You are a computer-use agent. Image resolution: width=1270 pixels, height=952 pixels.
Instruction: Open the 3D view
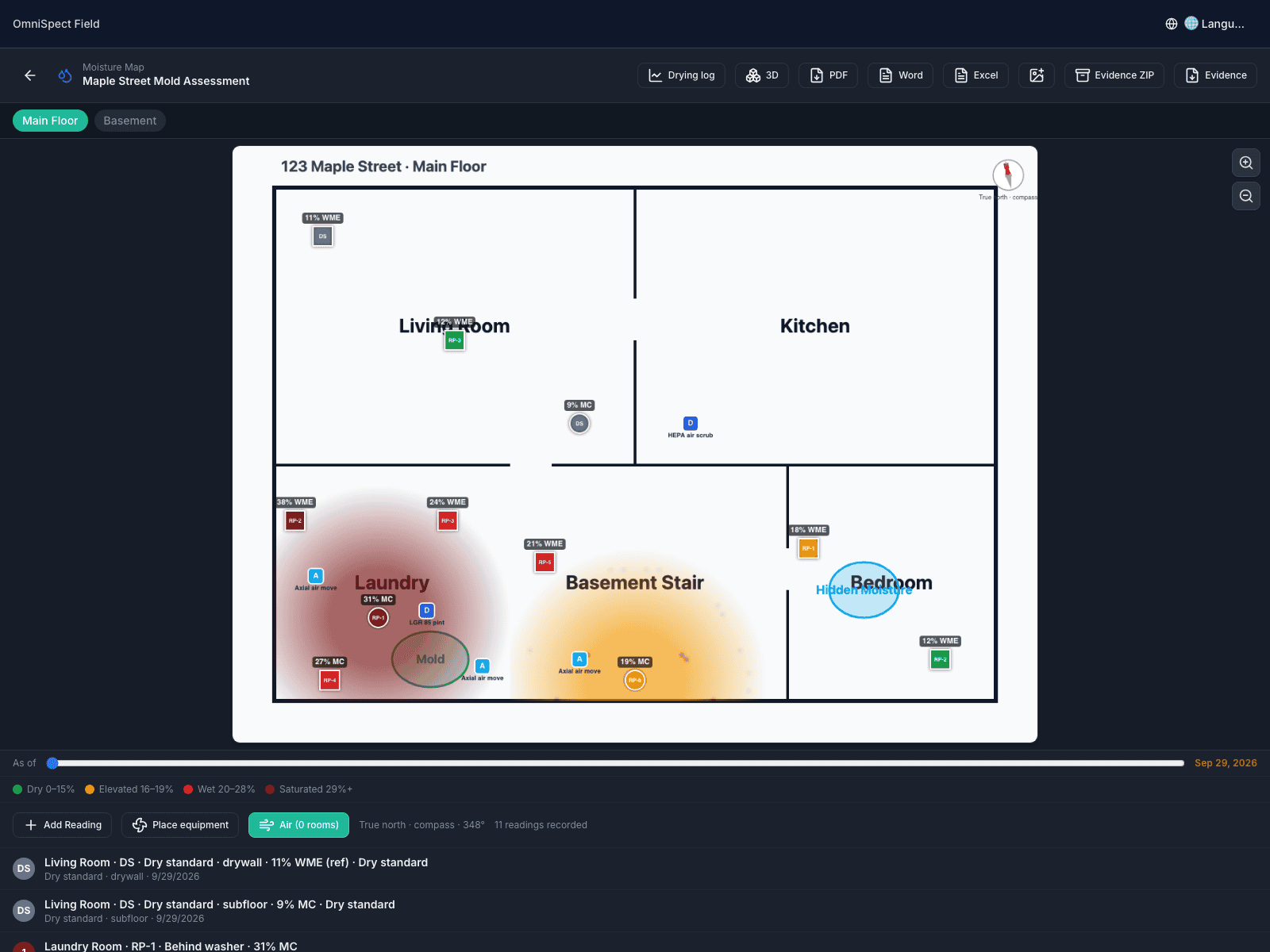point(762,75)
